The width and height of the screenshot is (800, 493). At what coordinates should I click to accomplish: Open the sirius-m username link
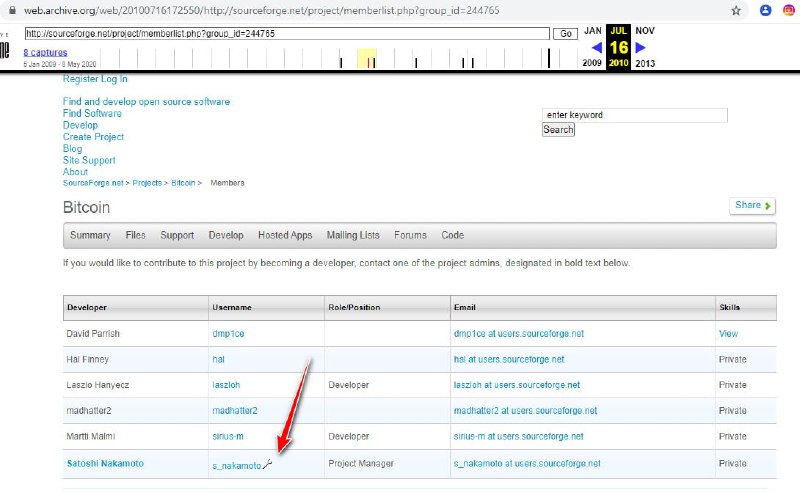228,436
